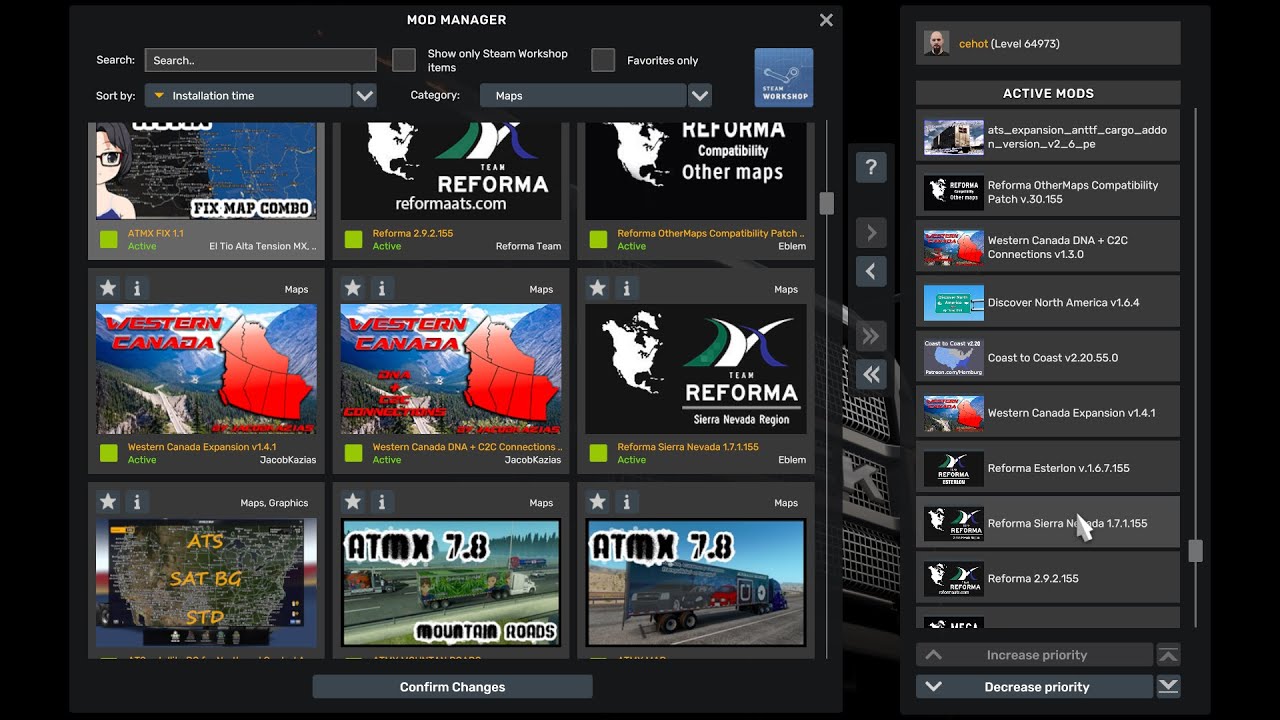Click the single left arrow remove button
1280x720 pixels.
coord(871,271)
